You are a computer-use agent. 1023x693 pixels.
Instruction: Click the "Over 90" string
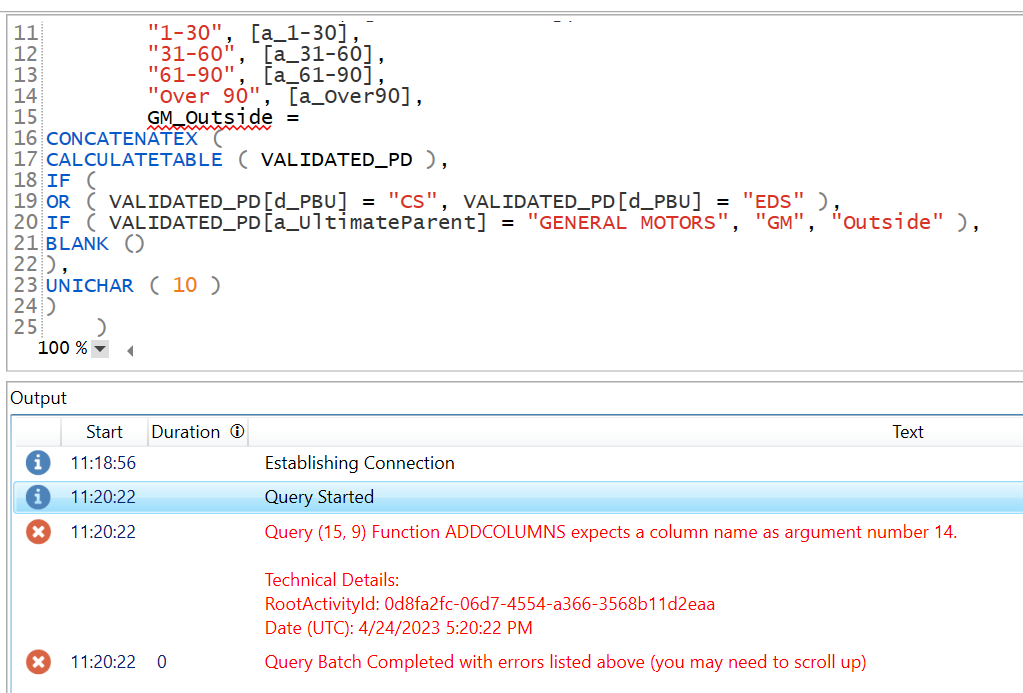204,96
